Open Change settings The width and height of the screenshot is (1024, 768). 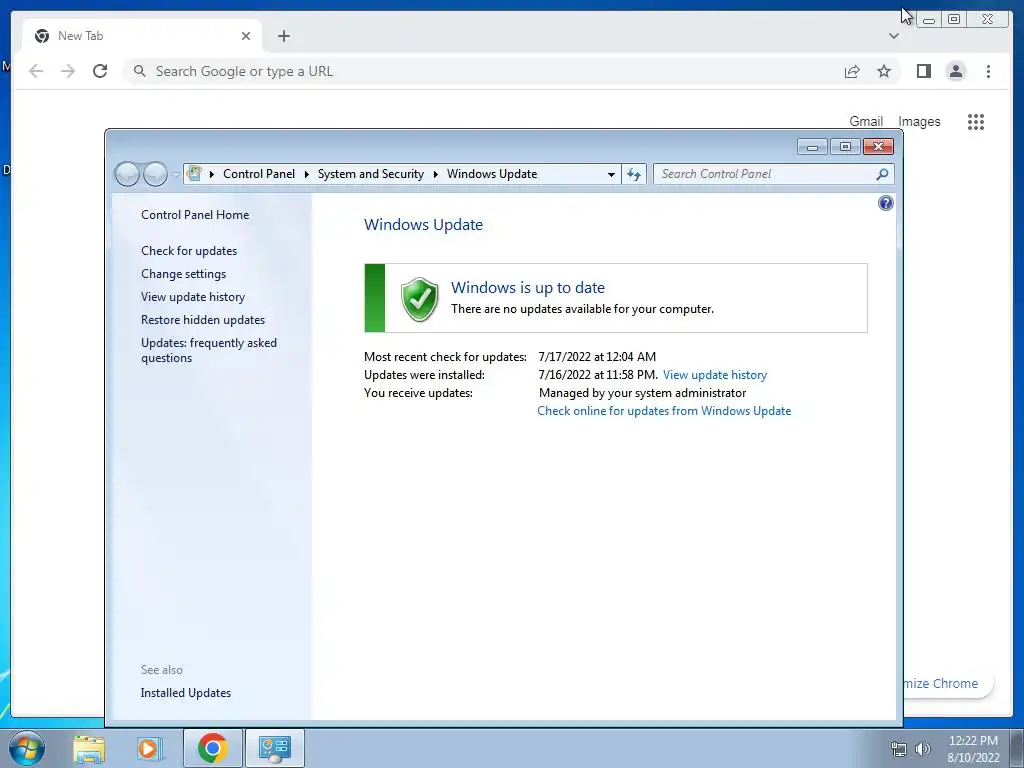click(x=184, y=274)
